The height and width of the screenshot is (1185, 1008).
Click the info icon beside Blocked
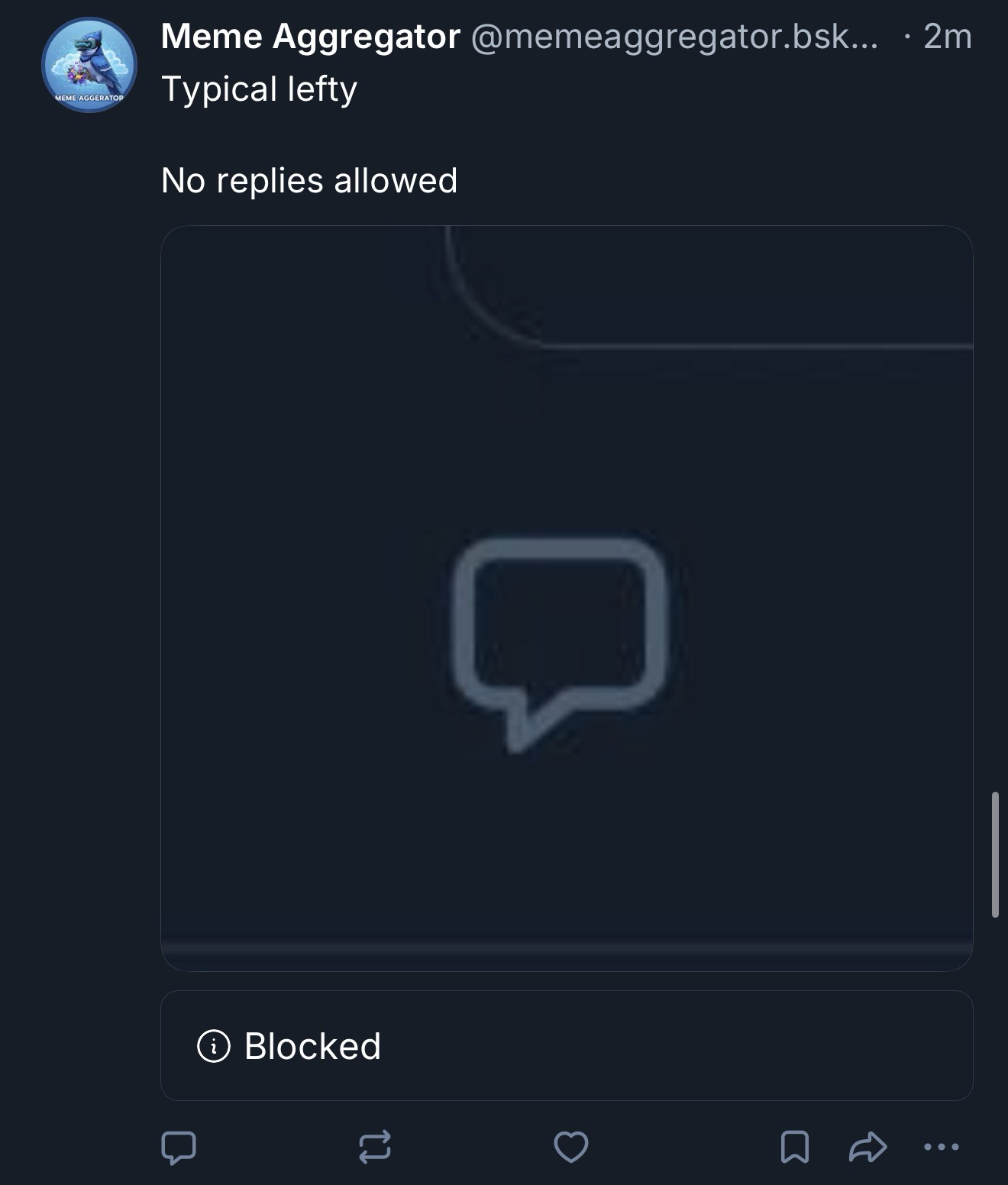(x=214, y=1046)
